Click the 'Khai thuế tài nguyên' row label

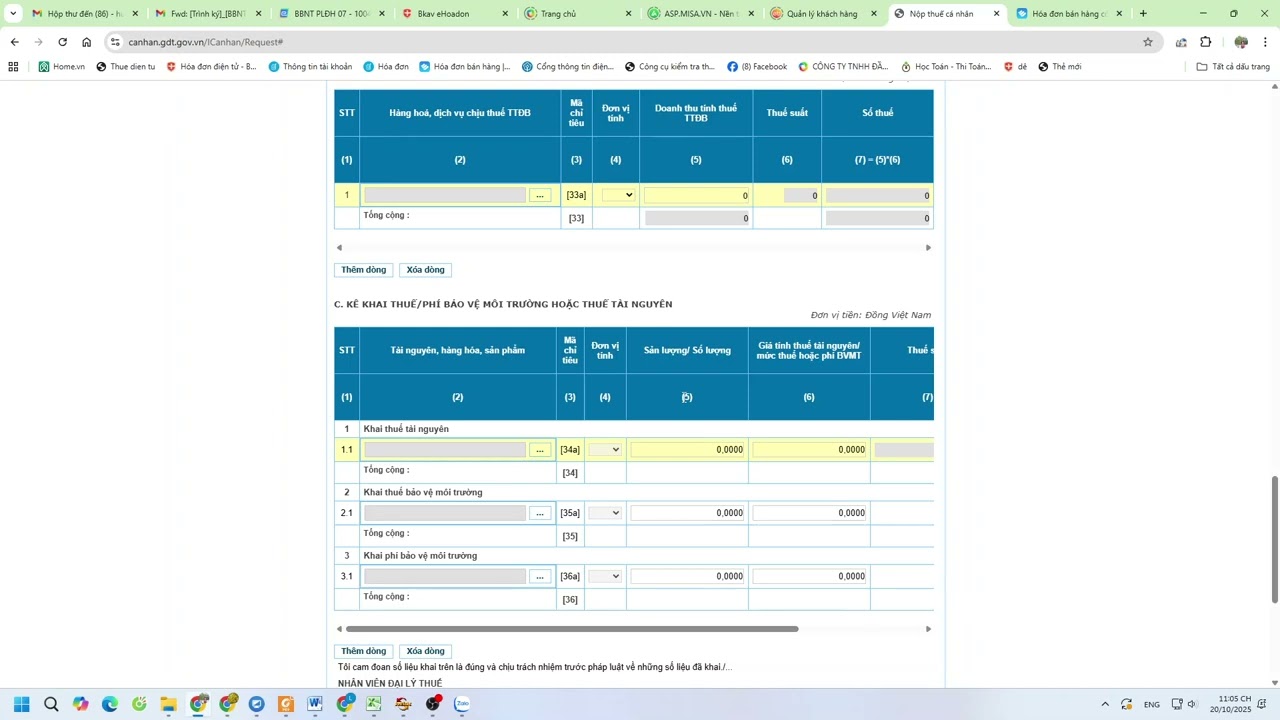406,429
